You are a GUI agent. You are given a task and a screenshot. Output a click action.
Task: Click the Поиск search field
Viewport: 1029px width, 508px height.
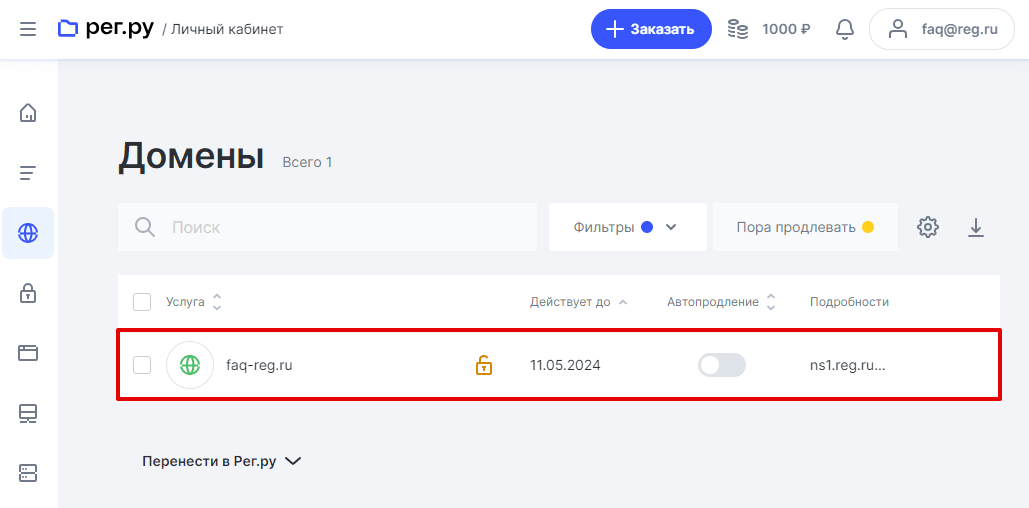(340, 227)
